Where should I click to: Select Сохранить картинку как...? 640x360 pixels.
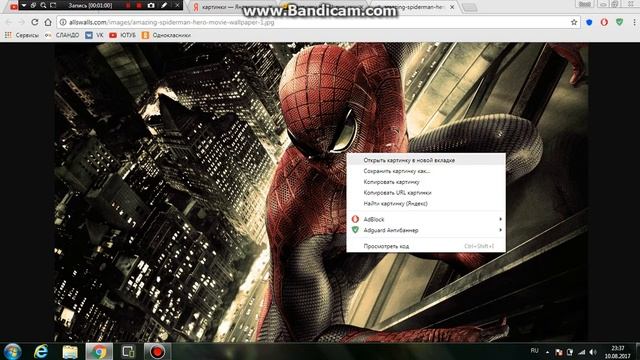(426, 171)
